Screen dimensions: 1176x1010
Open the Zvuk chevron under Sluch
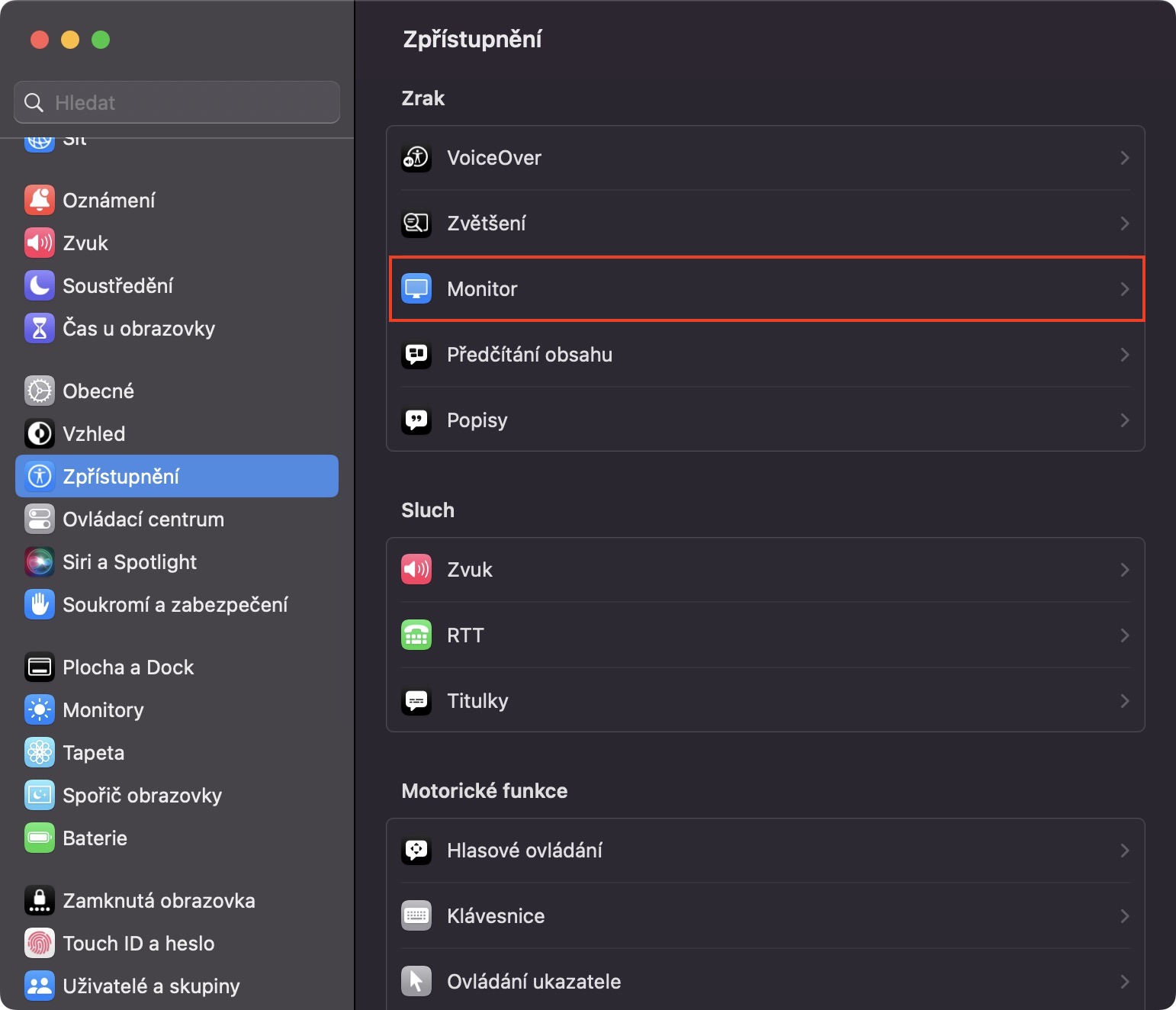[x=1124, y=570]
